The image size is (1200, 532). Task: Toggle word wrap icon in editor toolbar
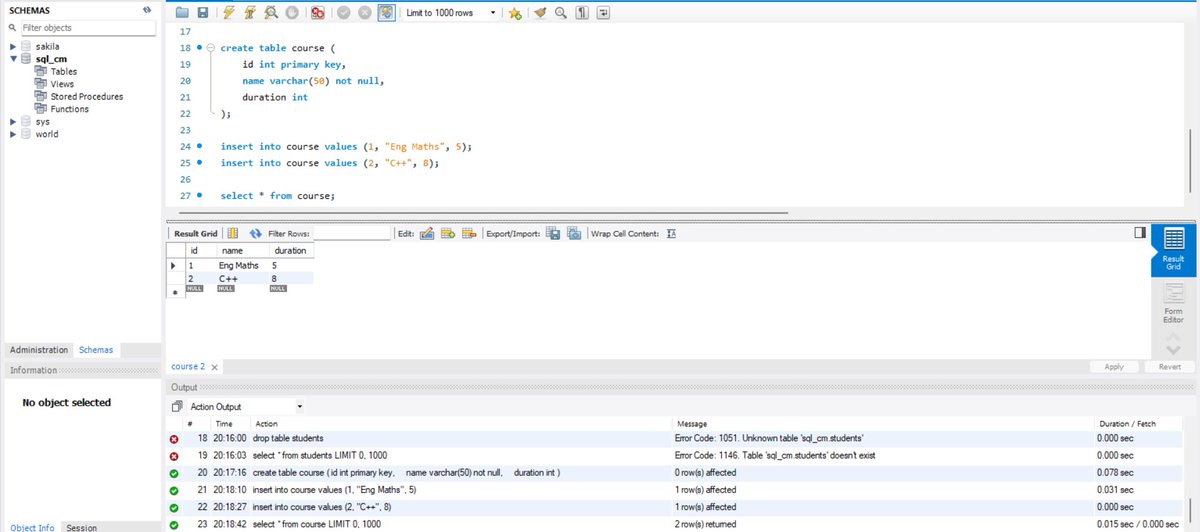pos(603,13)
